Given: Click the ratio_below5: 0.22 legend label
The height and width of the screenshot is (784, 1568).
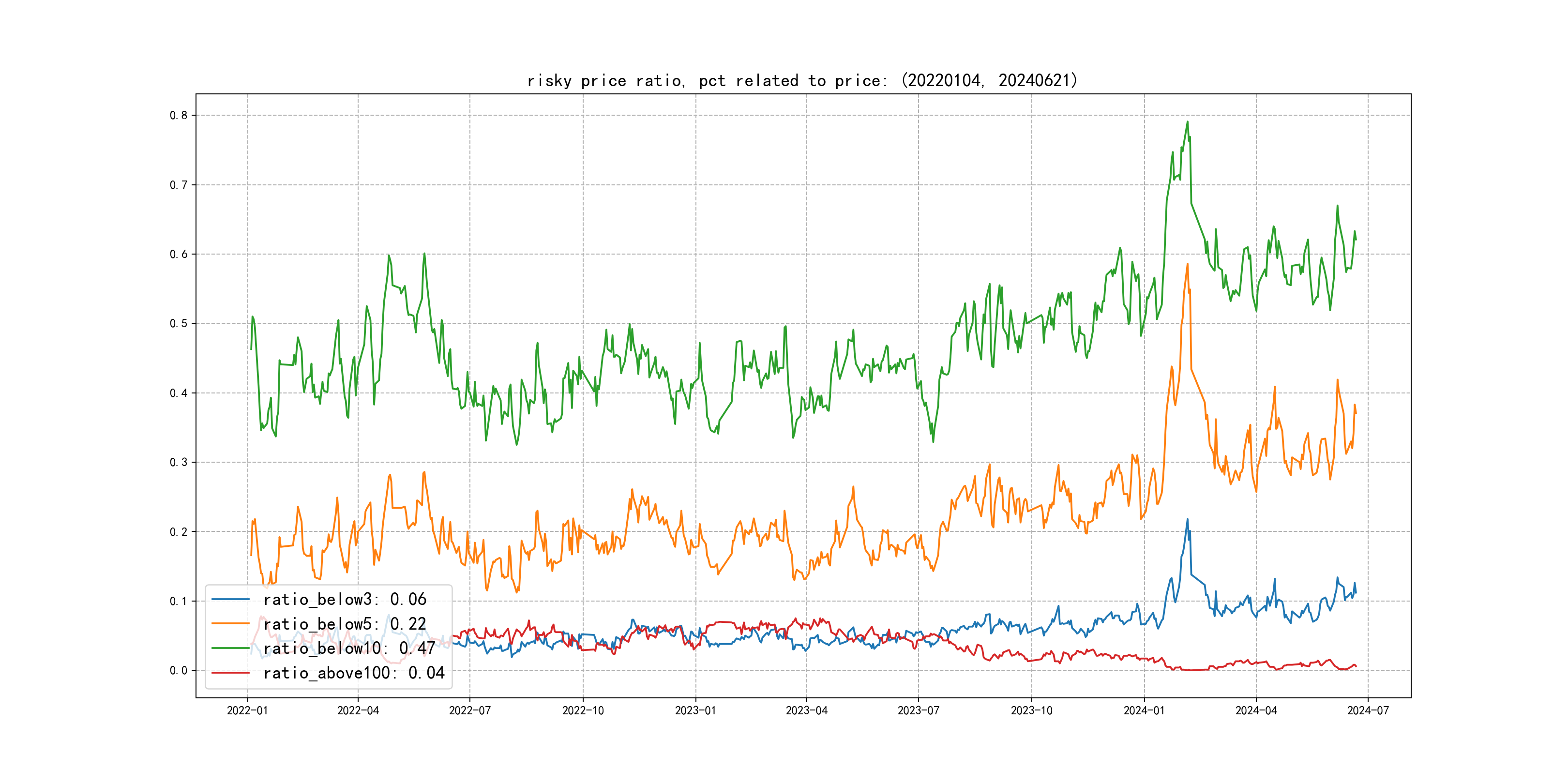Looking at the screenshot, I should [345, 624].
